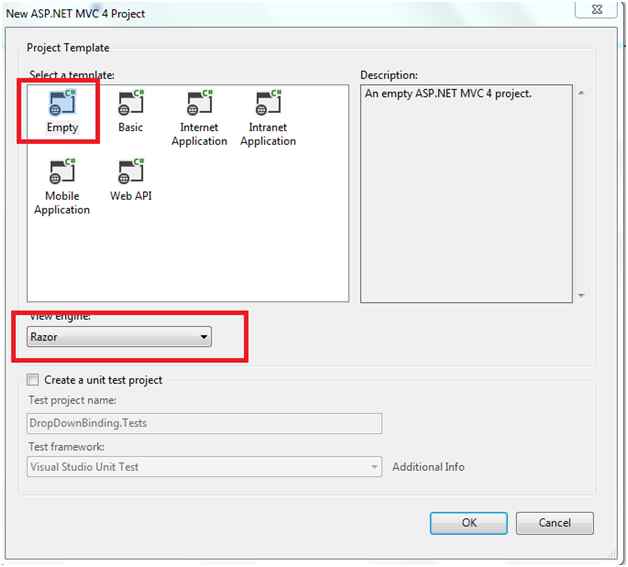This screenshot has width=628, height=567.
Task: Click the 'Internet Application' template label
Action: [199, 134]
